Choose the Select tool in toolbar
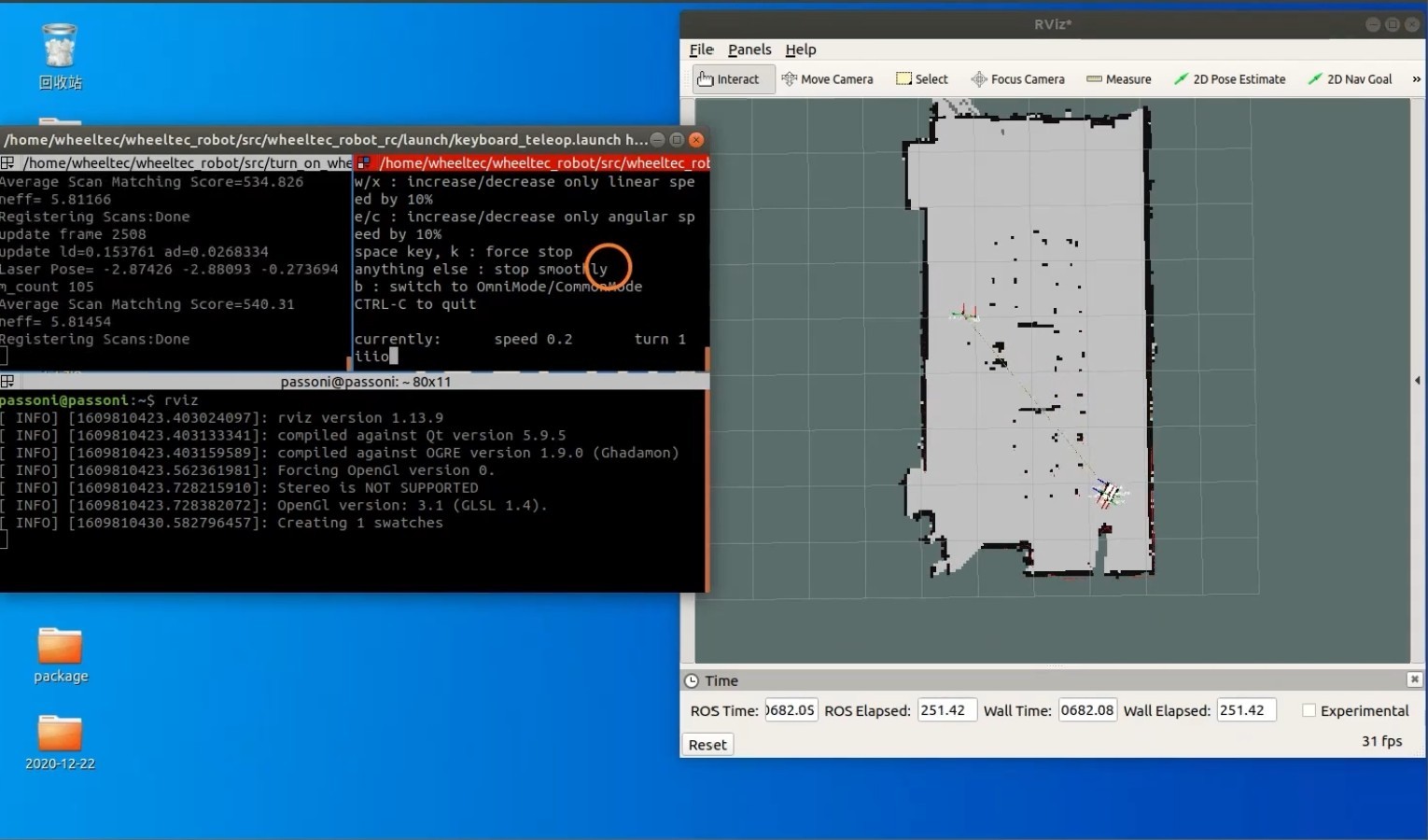This screenshot has height=840, width=1428. (922, 79)
